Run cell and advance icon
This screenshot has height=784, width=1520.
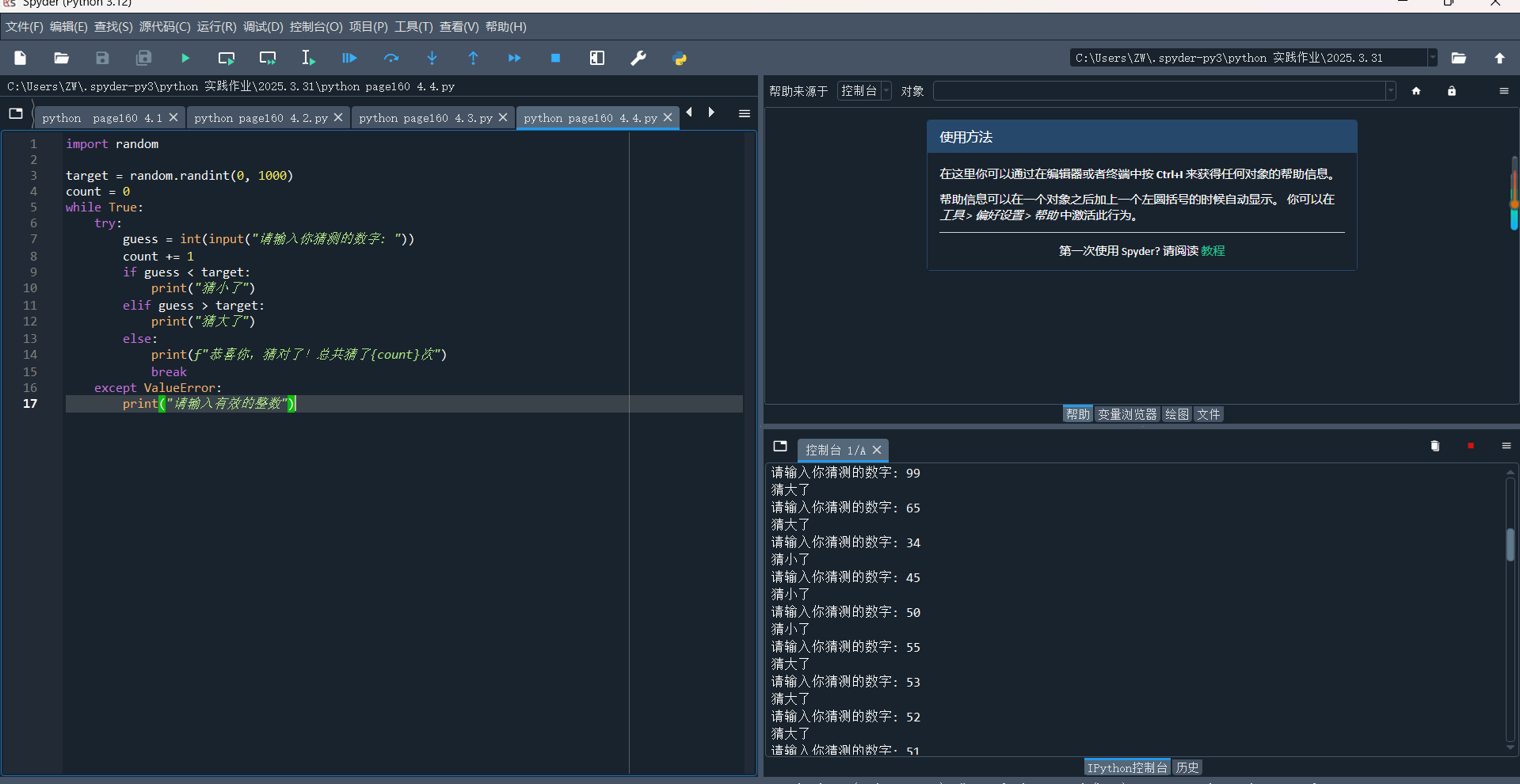pos(268,58)
